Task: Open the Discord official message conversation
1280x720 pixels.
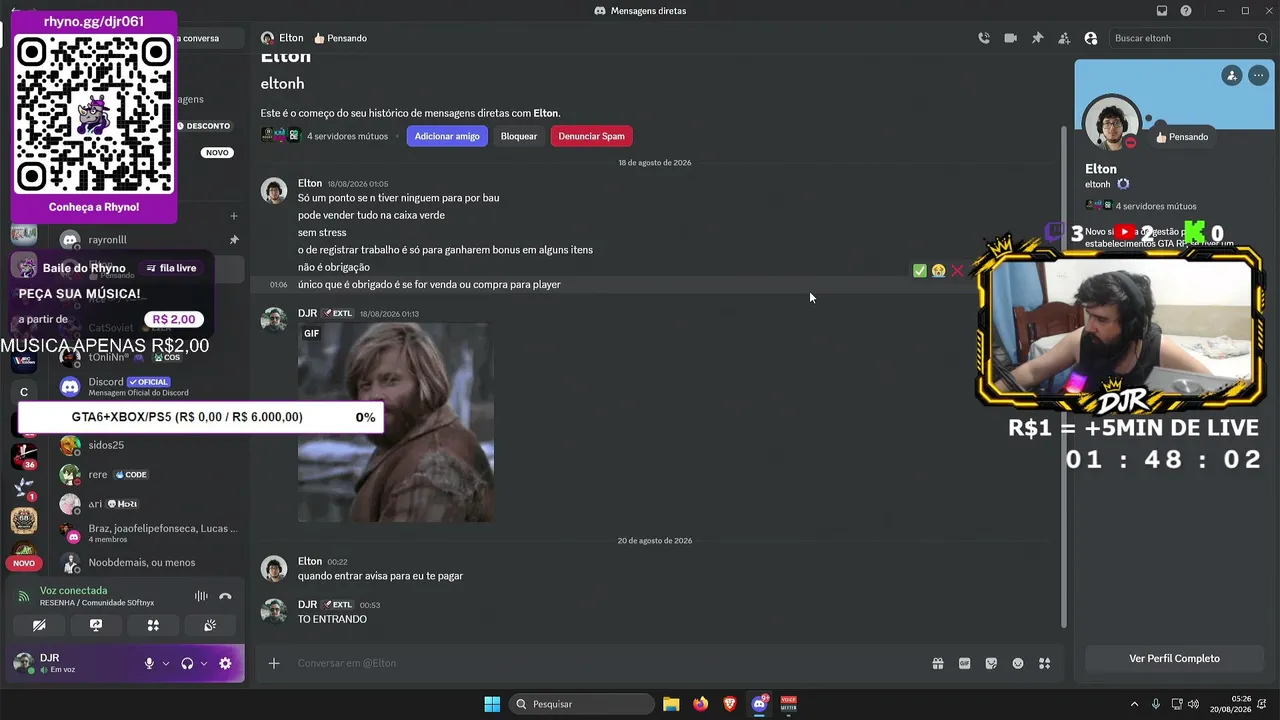Action: [x=150, y=386]
